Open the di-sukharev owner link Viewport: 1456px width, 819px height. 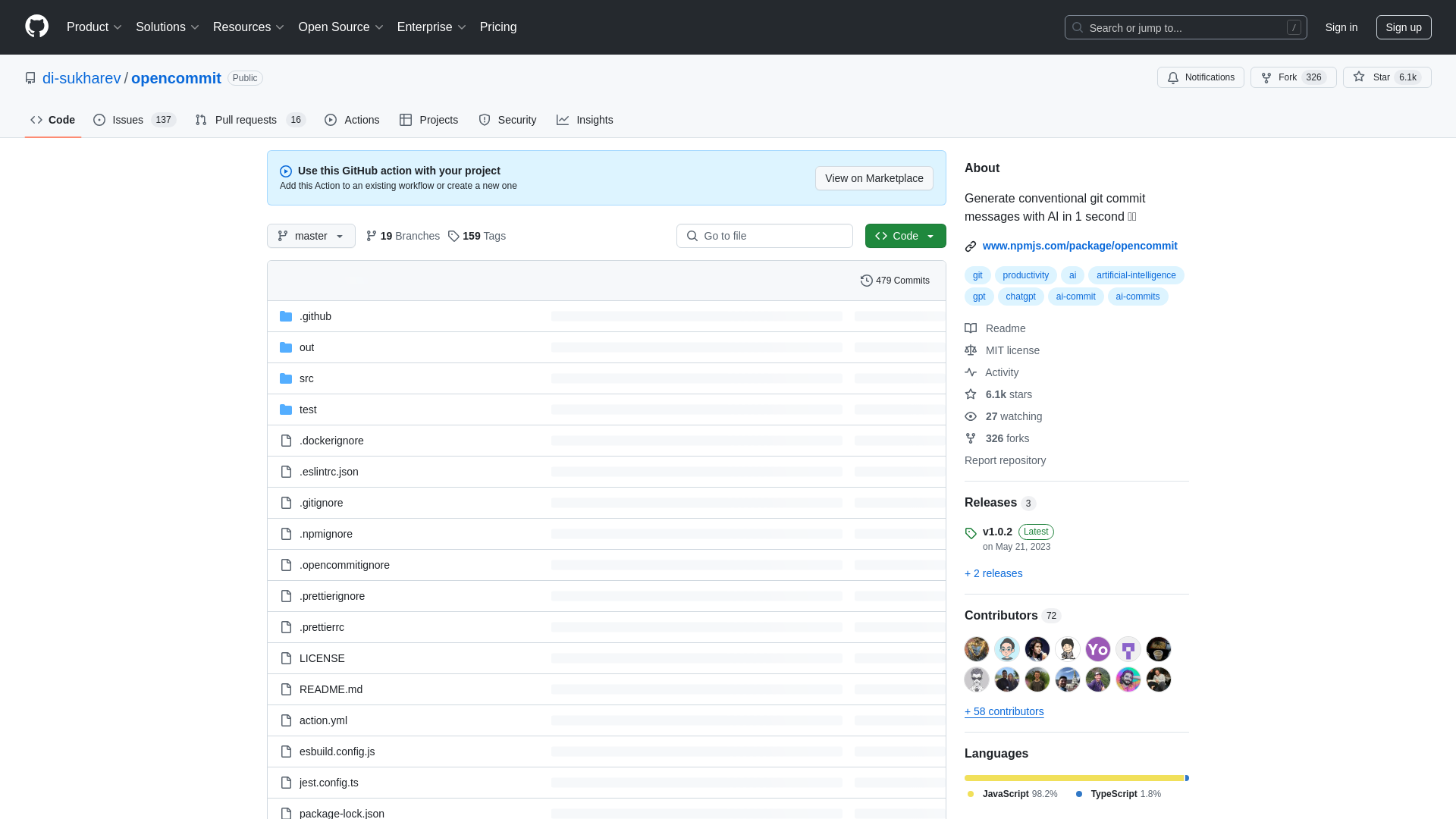81,78
